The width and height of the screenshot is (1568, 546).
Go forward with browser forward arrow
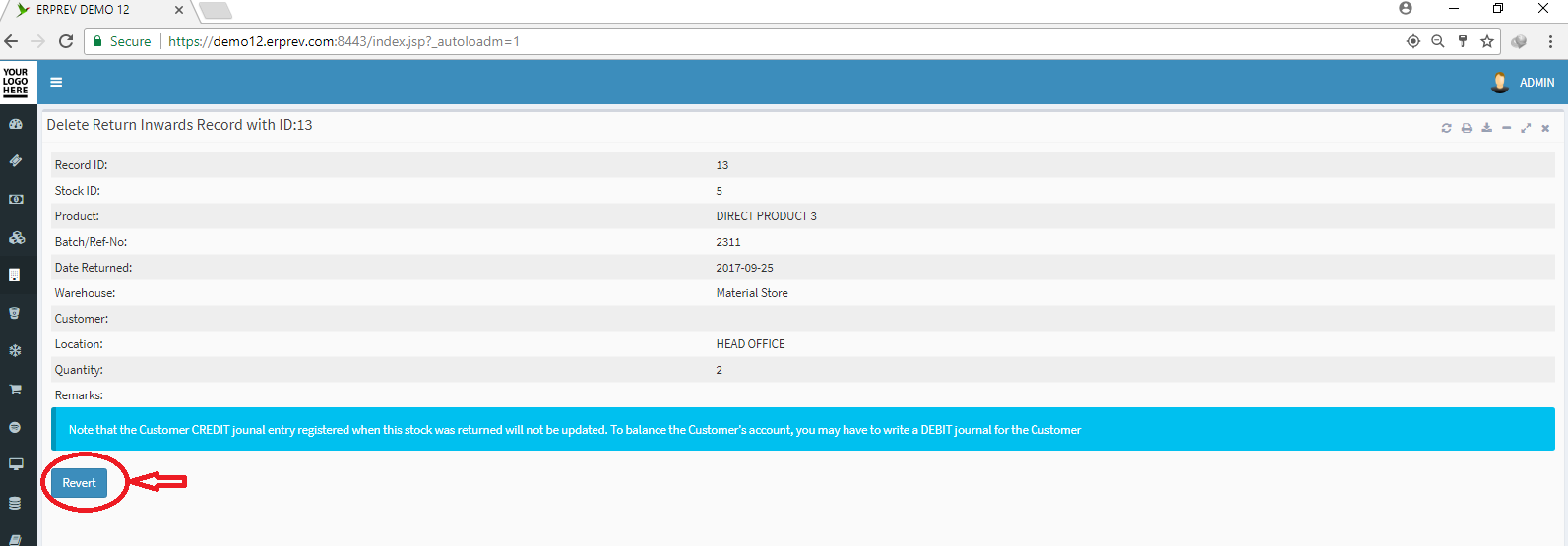click(38, 41)
